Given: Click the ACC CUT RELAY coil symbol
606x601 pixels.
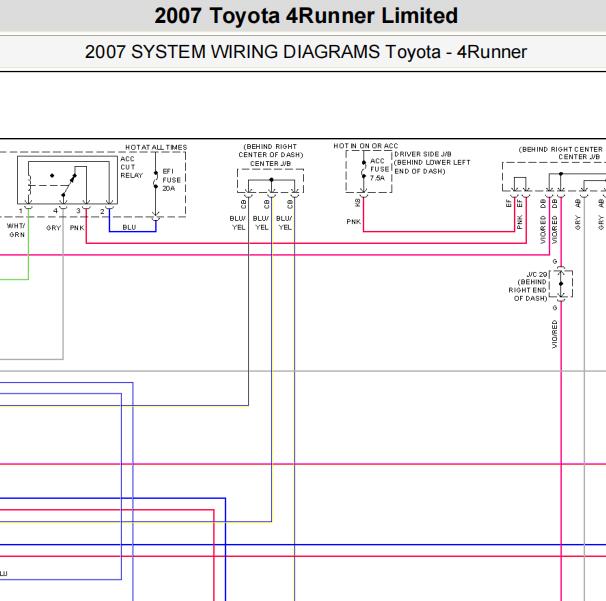Looking at the screenshot, I should pos(29,186).
